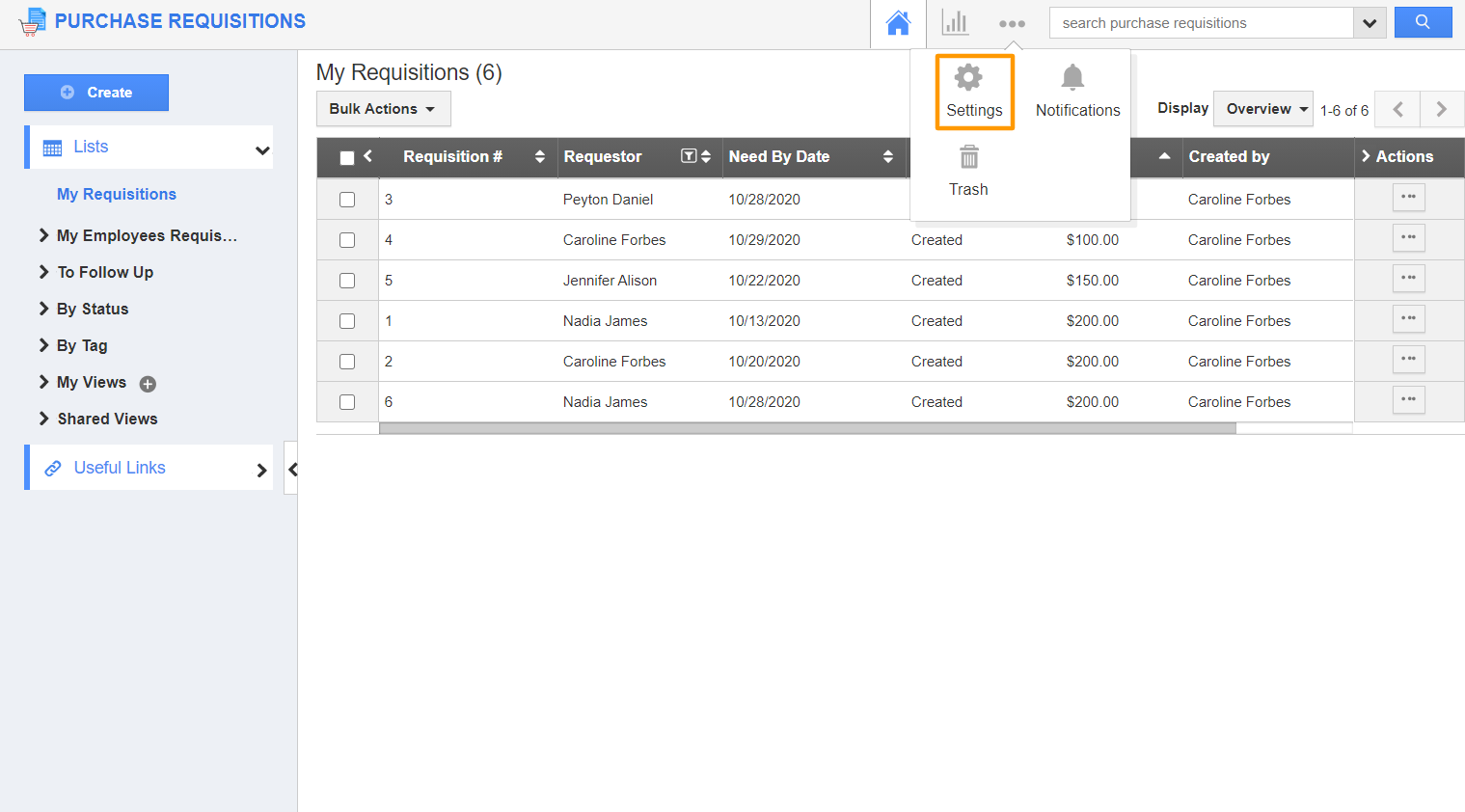This screenshot has height=812, width=1465.
Task: Click the plus icon next to My Views
Action: point(147,383)
